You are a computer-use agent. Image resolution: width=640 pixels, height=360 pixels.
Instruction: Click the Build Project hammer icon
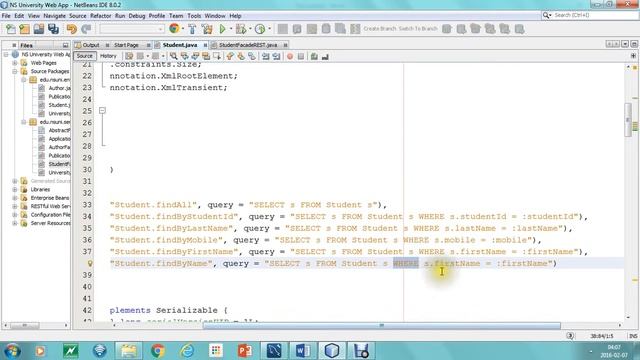[192, 29]
